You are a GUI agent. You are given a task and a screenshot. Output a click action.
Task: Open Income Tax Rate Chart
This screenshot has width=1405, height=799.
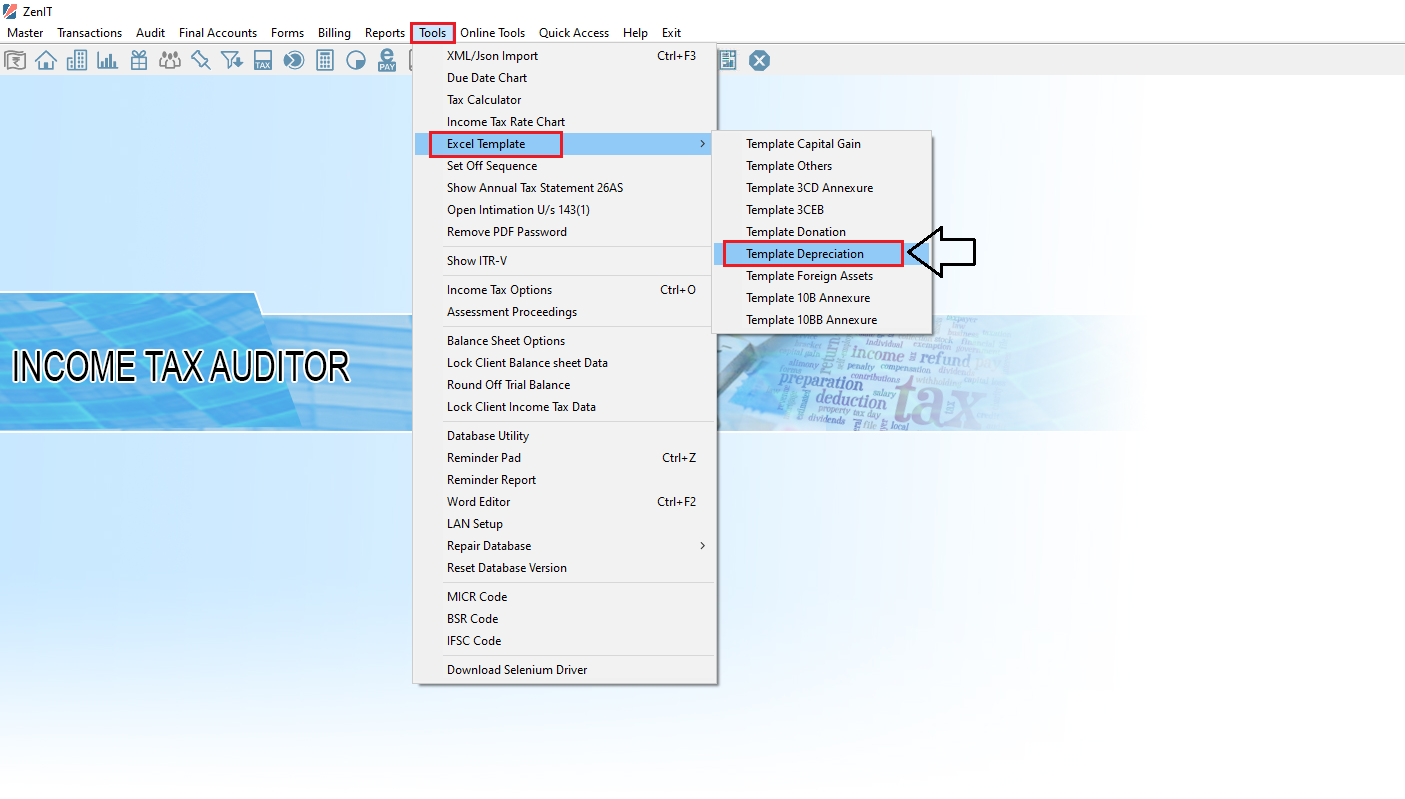[565, 122]
